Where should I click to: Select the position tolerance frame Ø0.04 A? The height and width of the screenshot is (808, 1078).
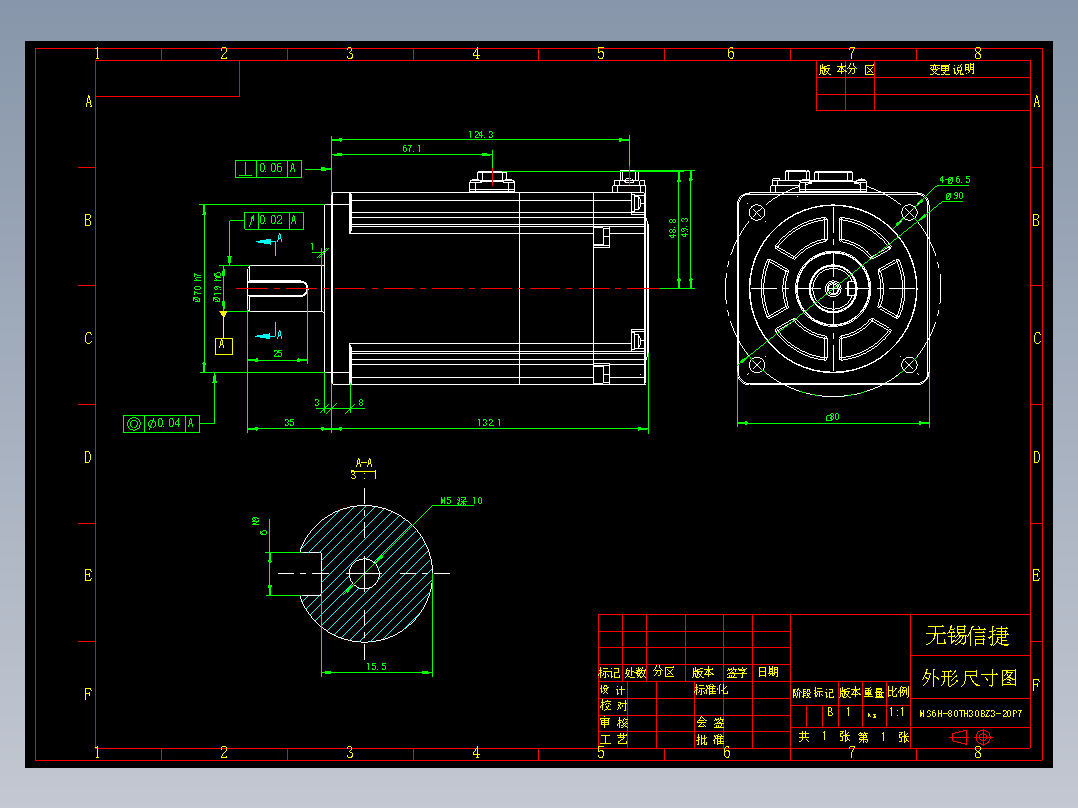pyautogui.click(x=161, y=423)
